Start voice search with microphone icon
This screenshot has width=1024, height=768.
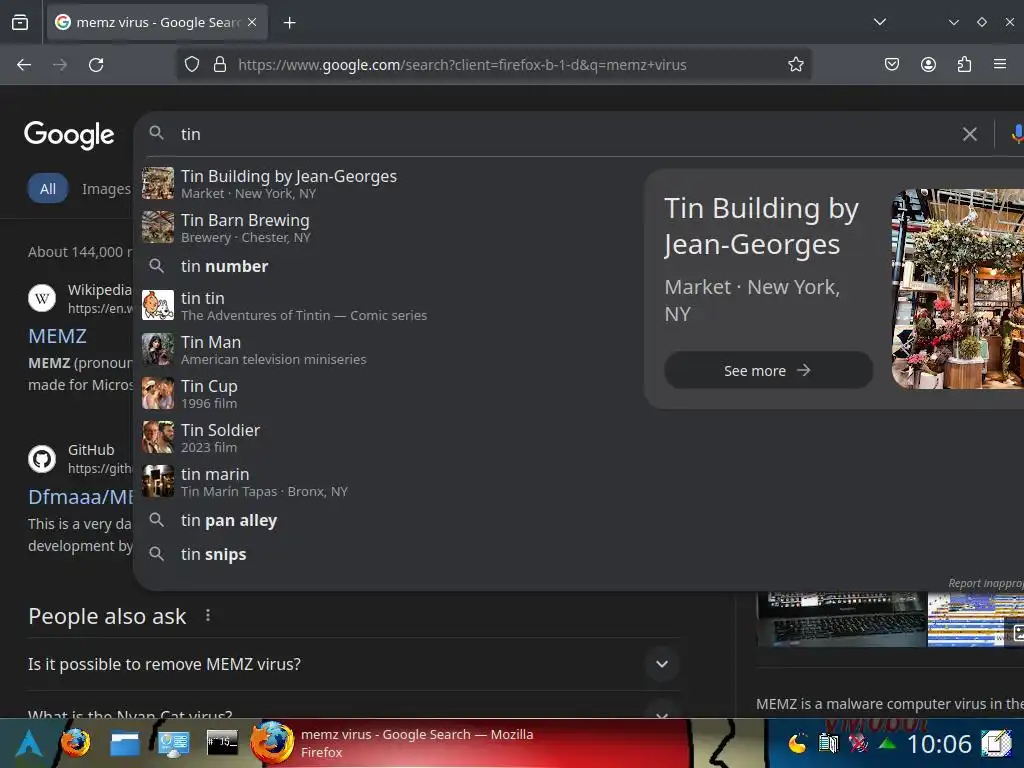[1017, 134]
